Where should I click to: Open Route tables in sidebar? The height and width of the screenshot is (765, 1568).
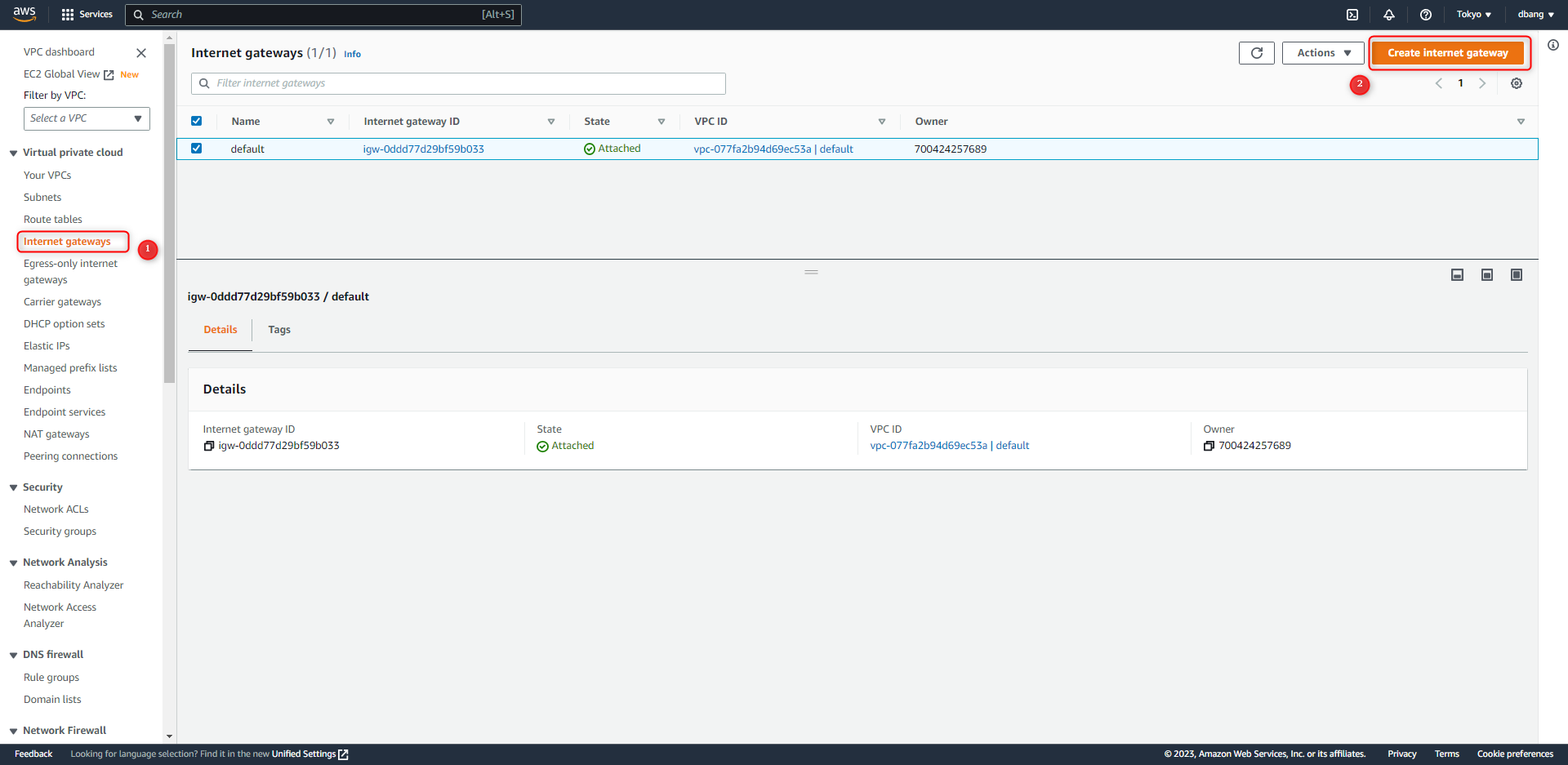click(53, 220)
